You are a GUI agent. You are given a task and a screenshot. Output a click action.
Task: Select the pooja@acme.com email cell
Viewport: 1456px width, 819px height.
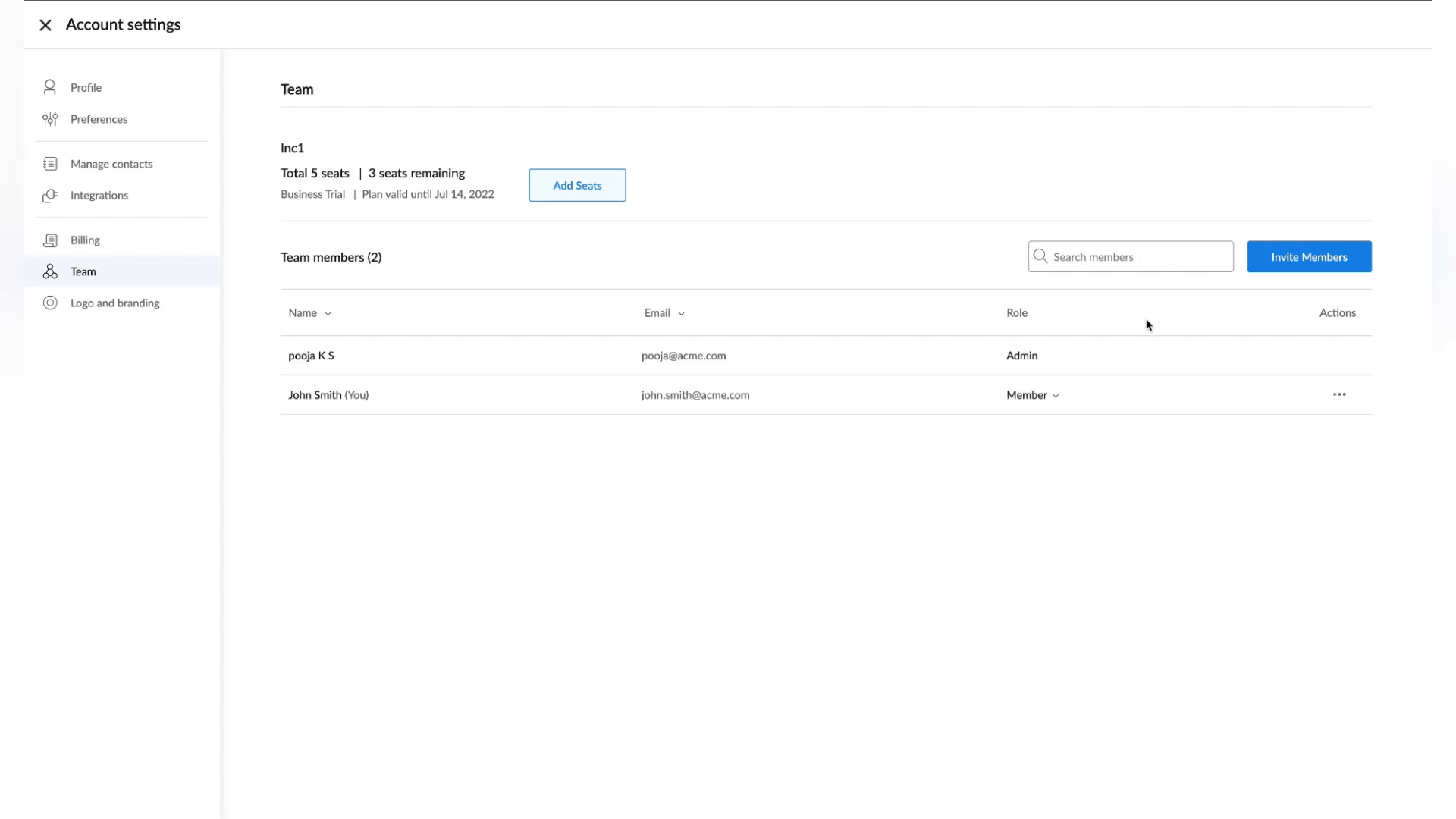point(683,356)
